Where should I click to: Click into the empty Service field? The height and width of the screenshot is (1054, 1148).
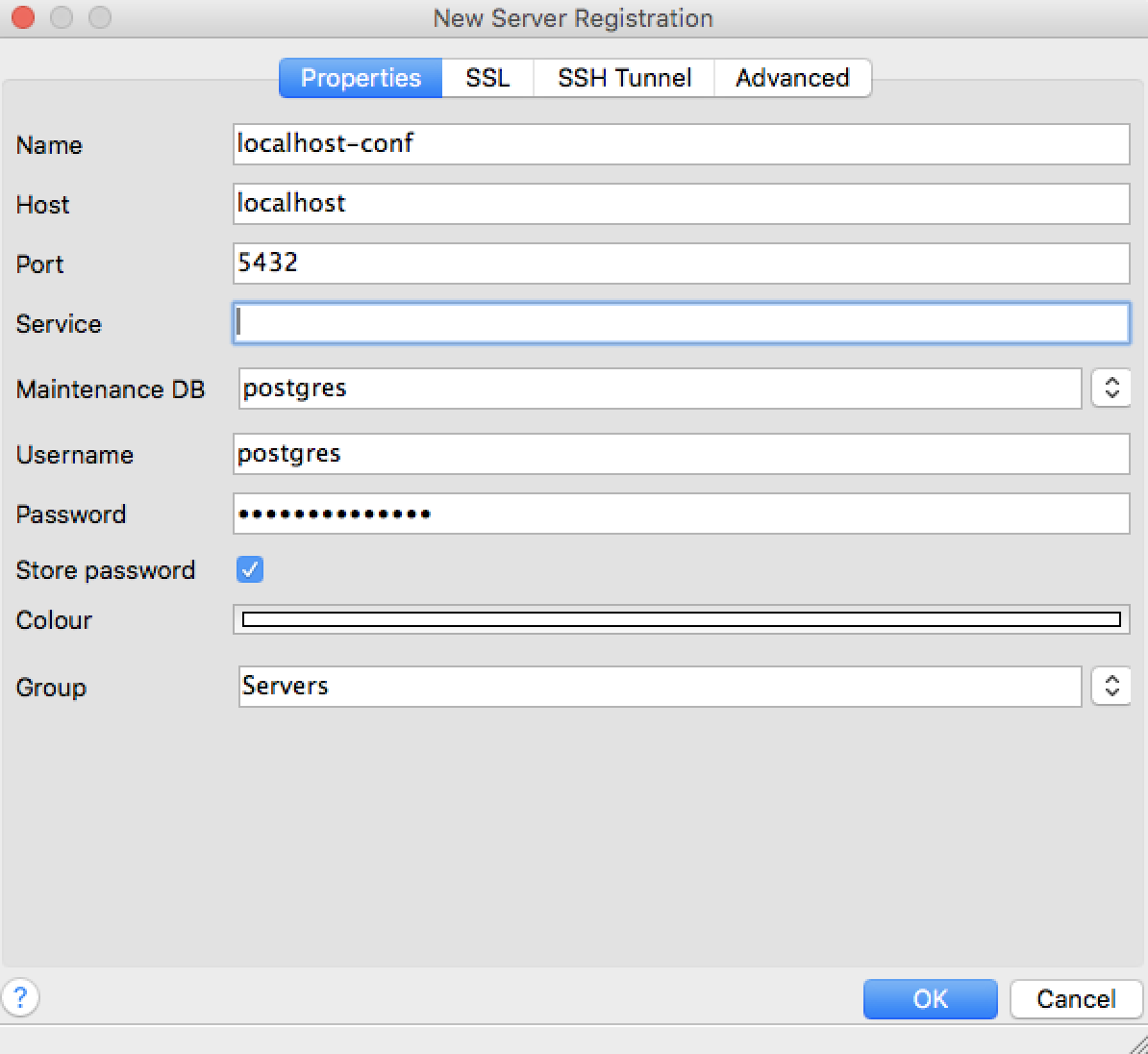pos(681,323)
